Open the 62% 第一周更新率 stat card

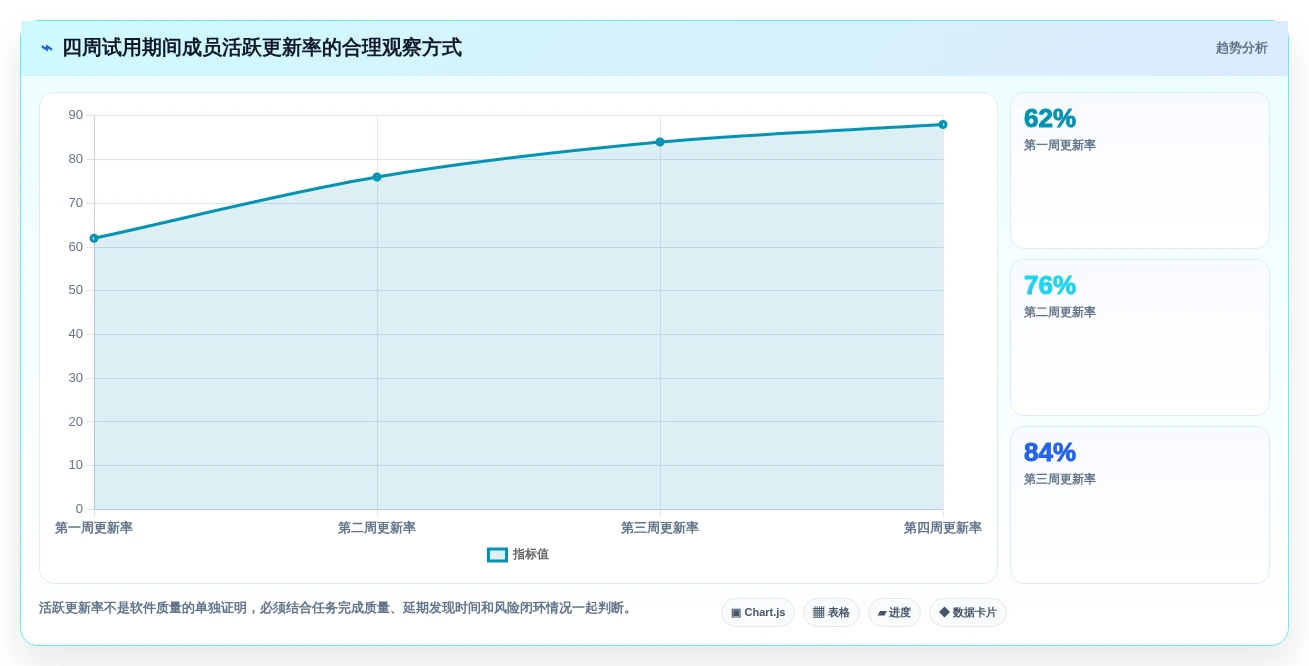click(x=1140, y=171)
